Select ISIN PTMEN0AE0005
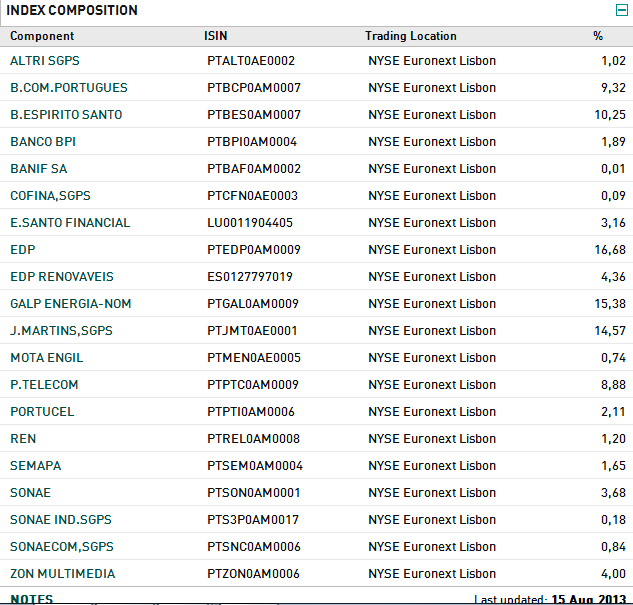The height and width of the screenshot is (605, 633). coord(254,358)
